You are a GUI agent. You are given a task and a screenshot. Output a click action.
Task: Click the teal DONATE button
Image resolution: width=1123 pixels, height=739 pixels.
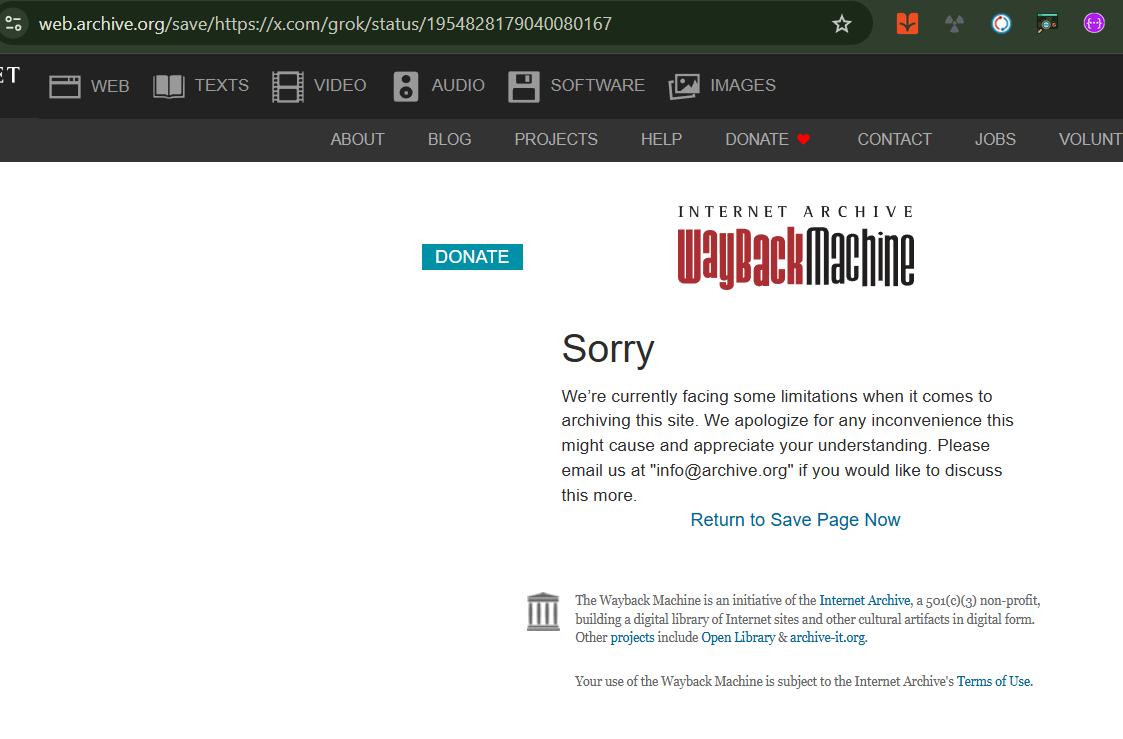[472, 257]
